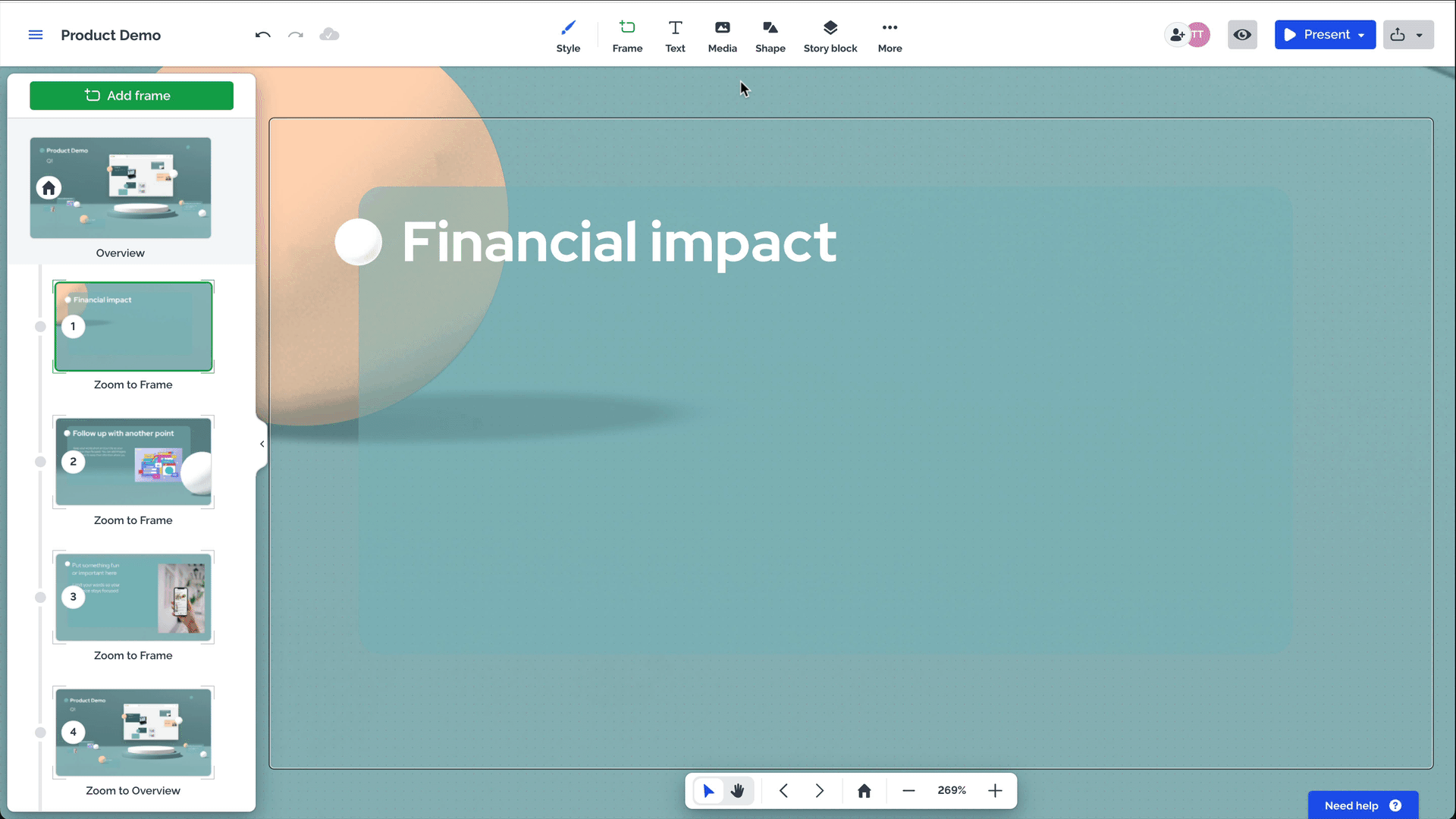Click the play navigation arrow tool
The width and height of the screenshot is (1456, 819).
(709, 791)
